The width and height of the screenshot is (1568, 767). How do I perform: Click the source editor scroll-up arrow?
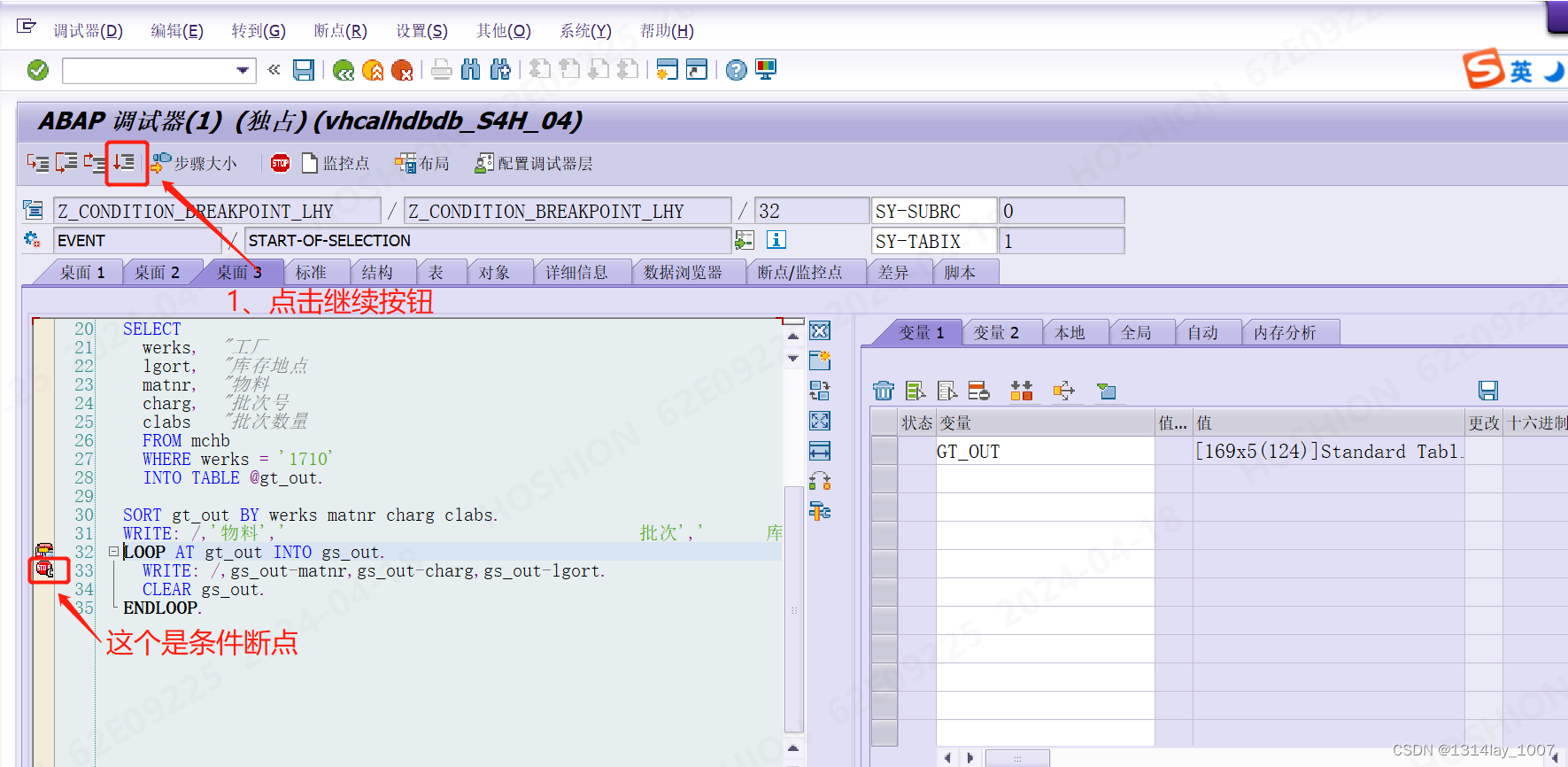coord(793,337)
